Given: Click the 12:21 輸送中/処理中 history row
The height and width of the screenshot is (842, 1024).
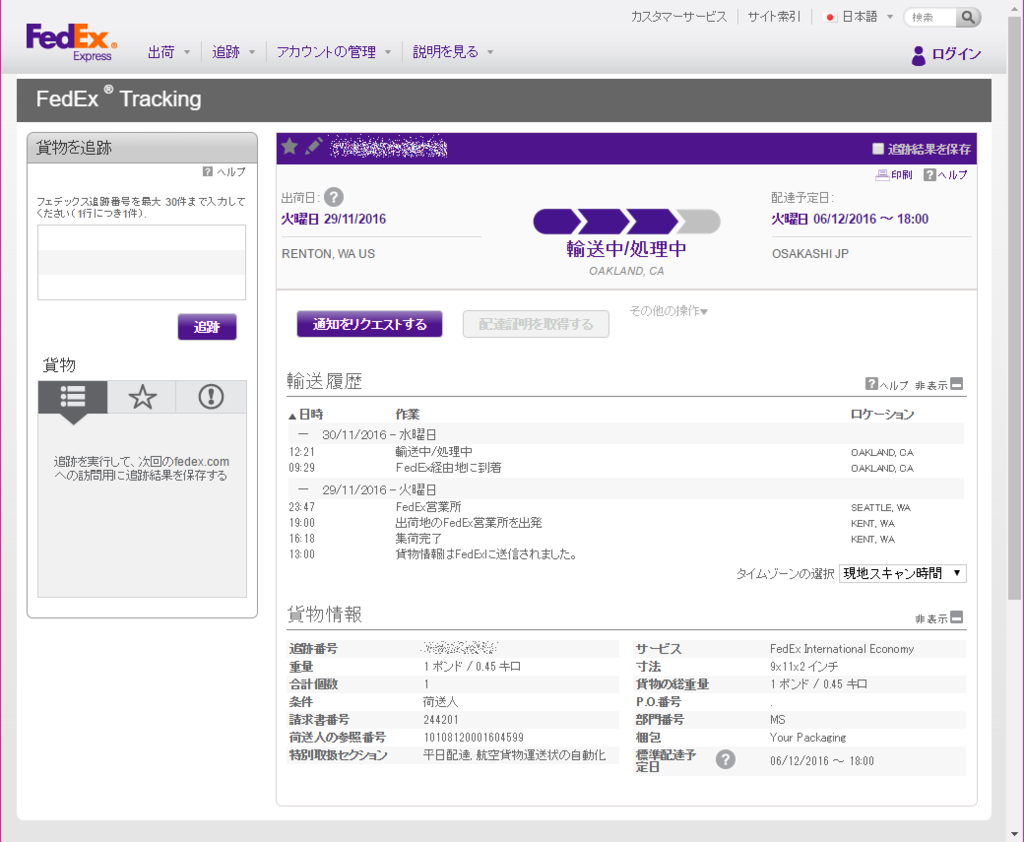Looking at the screenshot, I should coord(626,452).
